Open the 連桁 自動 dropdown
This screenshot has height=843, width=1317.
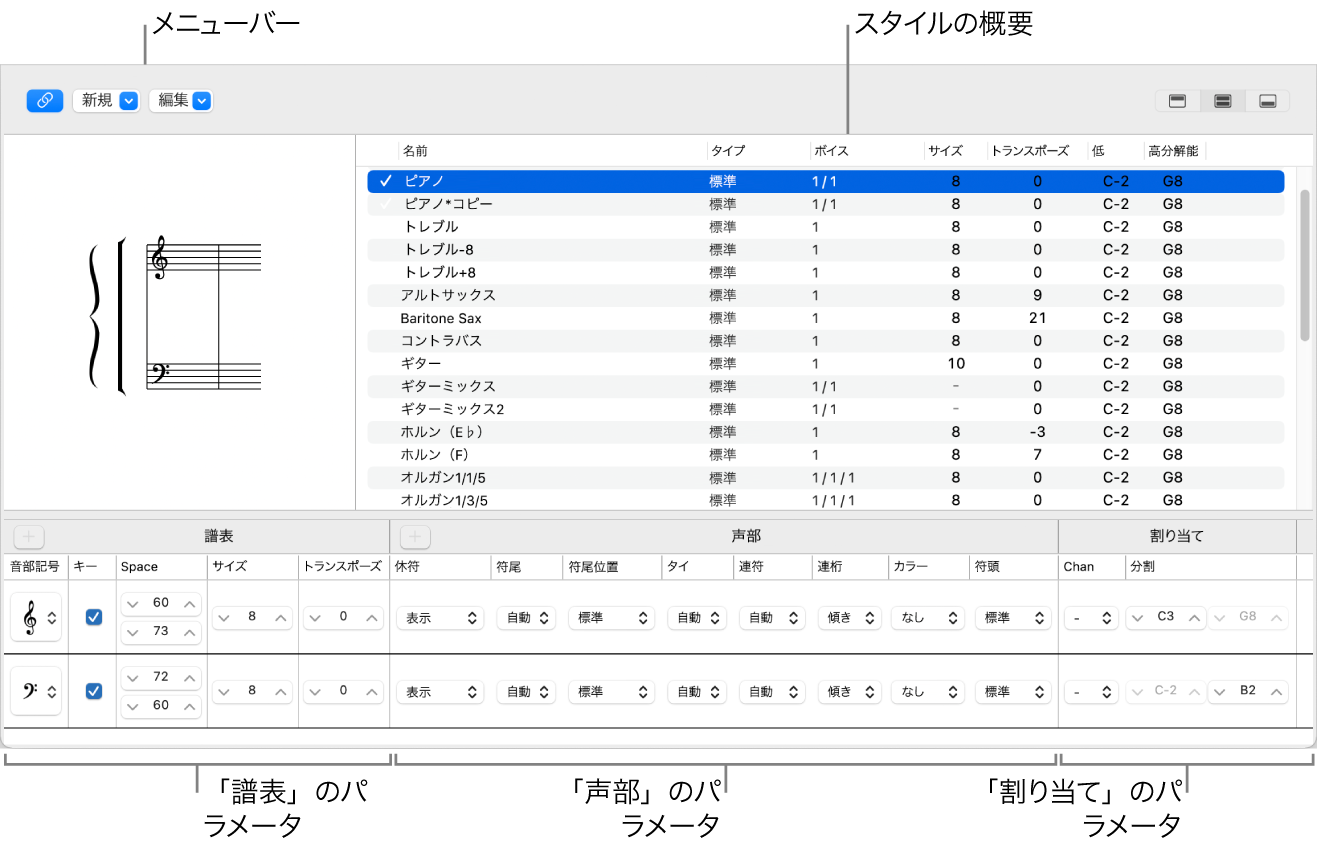click(849, 617)
